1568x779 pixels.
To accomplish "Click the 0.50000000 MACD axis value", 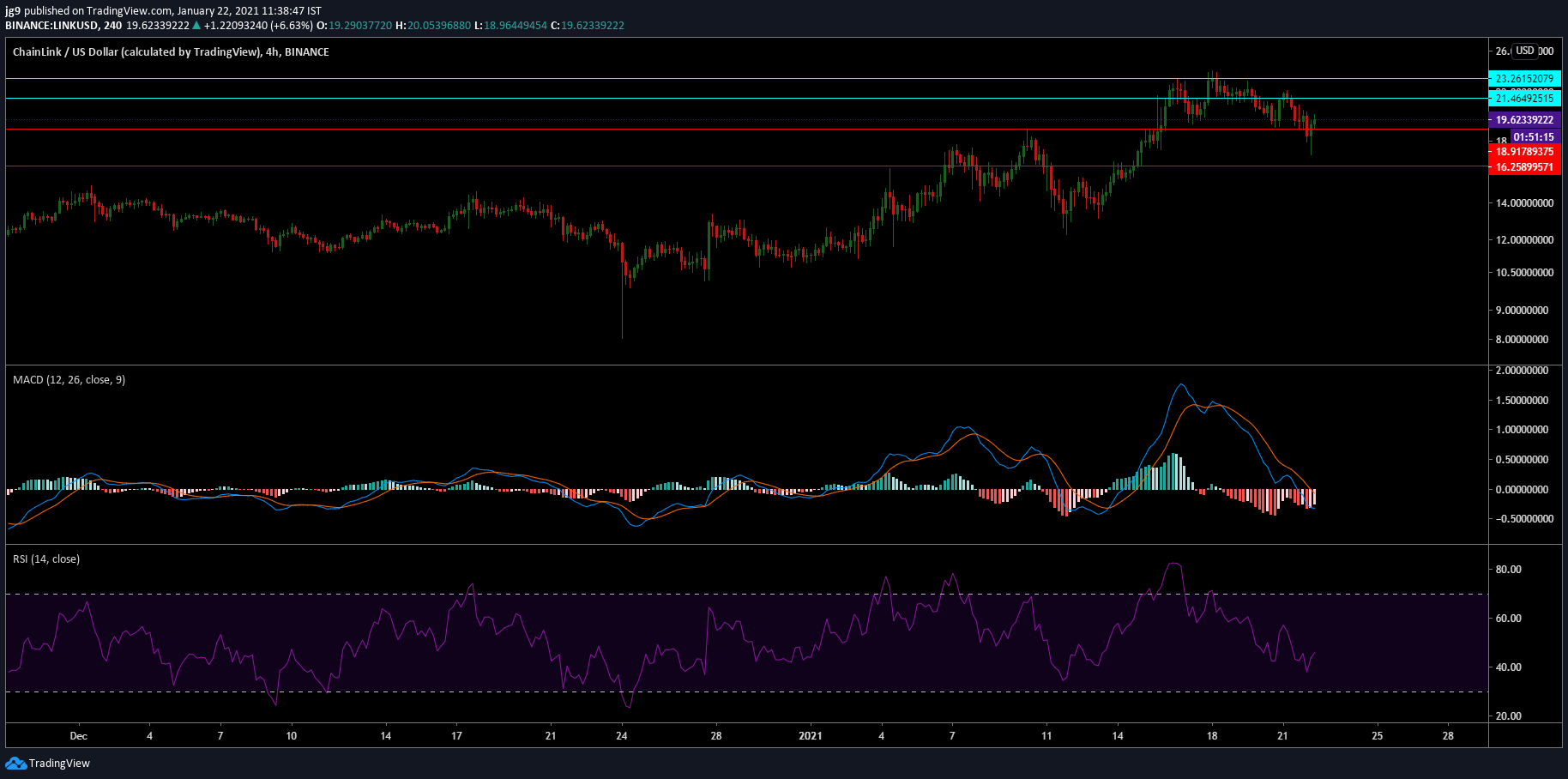I will pyautogui.click(x=1522, y=460).
